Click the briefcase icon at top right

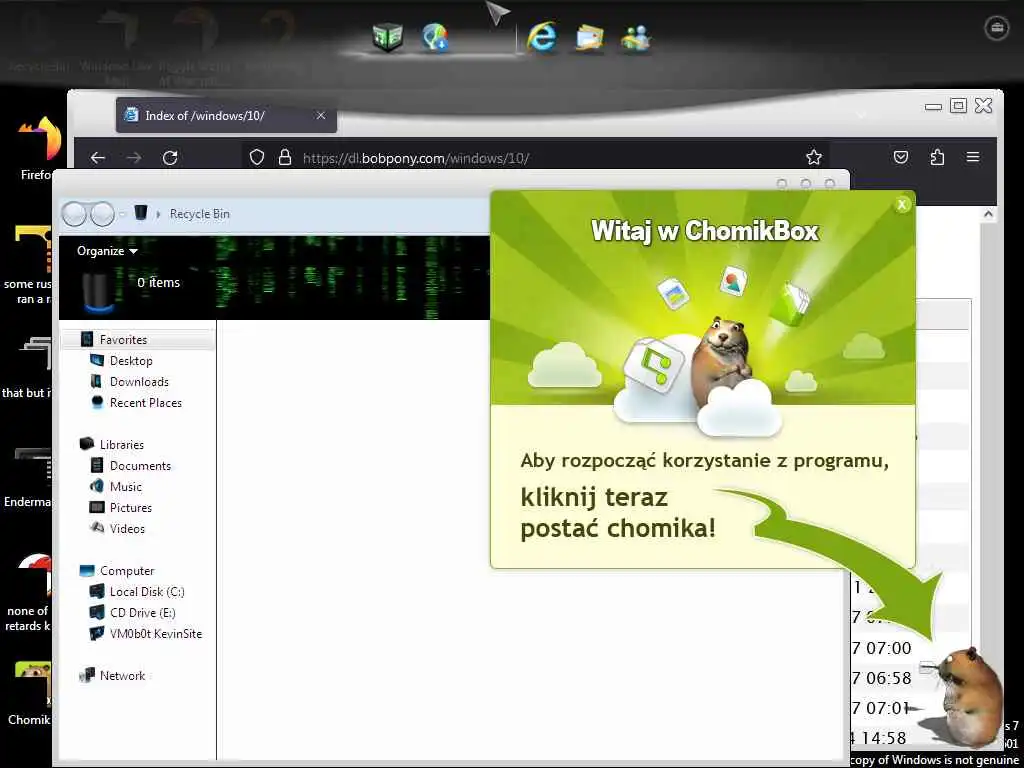pos(997,27)
